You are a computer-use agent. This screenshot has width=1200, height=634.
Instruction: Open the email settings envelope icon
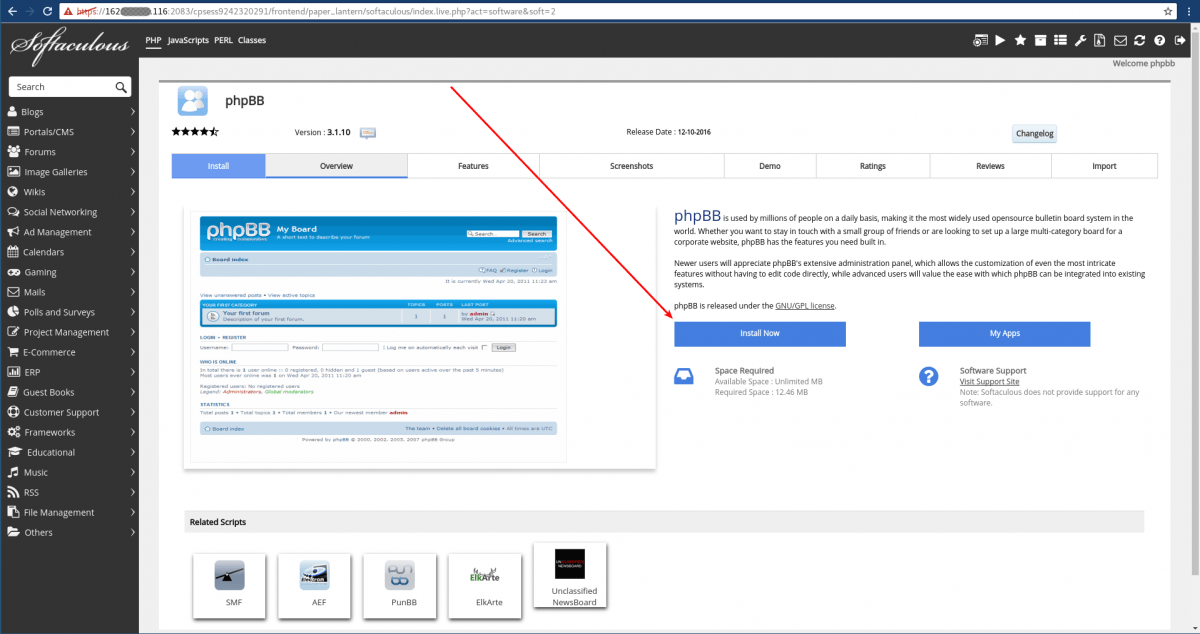point(1121,40)
